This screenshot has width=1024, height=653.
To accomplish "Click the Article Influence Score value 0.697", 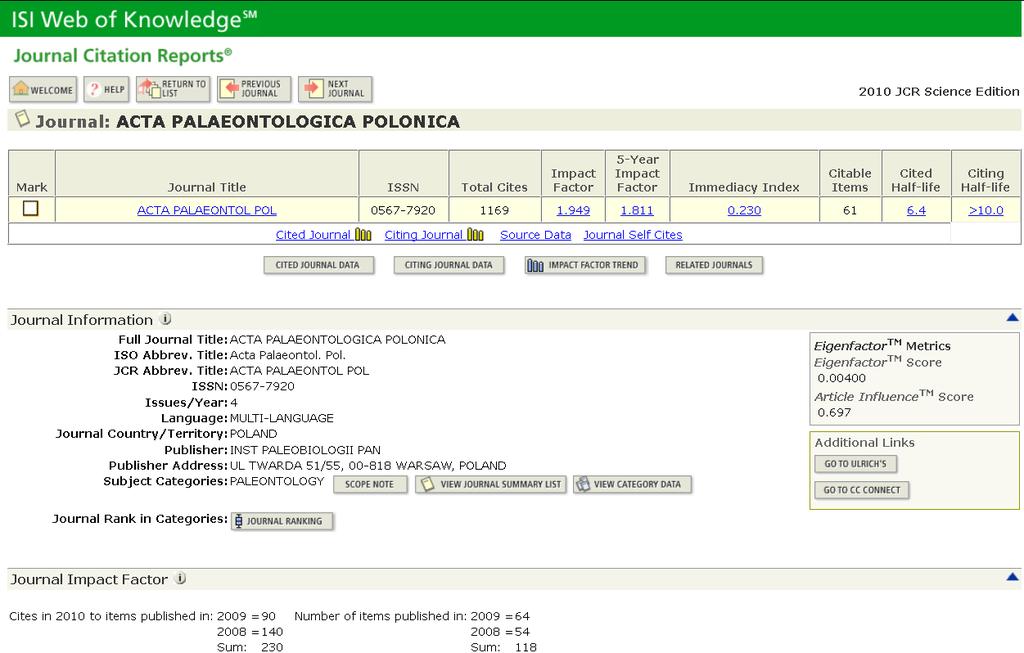I will pyautogui.click(x=834, y=412).
